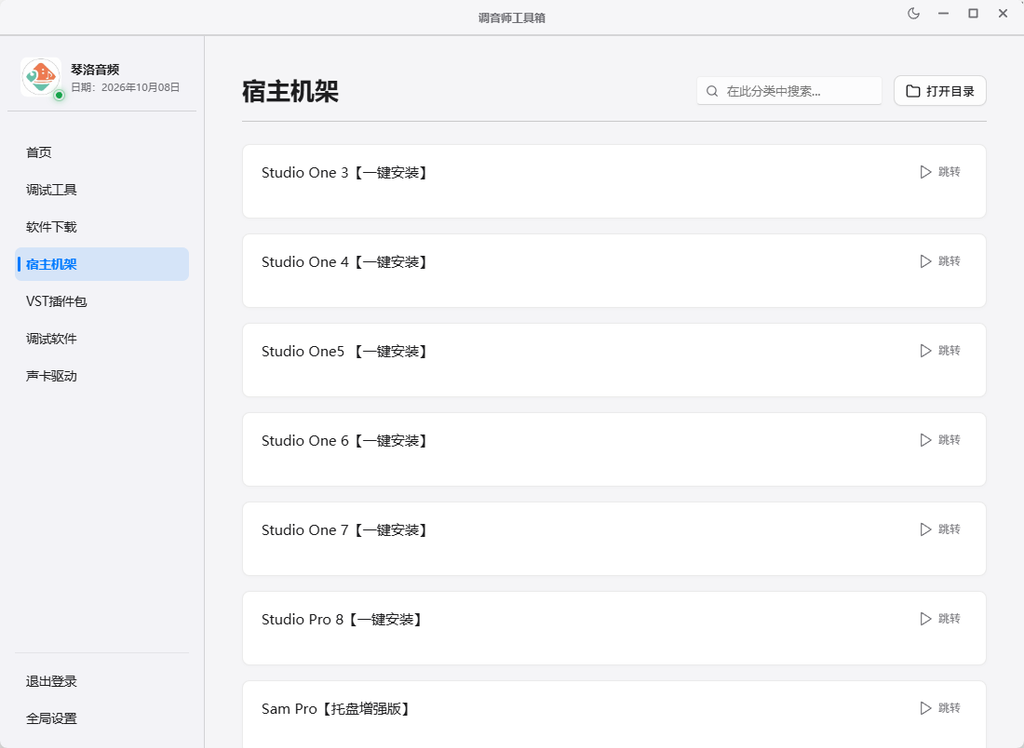This screenshot has height=748, width=1024.
Task: Click 跳转 text for Studio One5
Action: [950, 351]
